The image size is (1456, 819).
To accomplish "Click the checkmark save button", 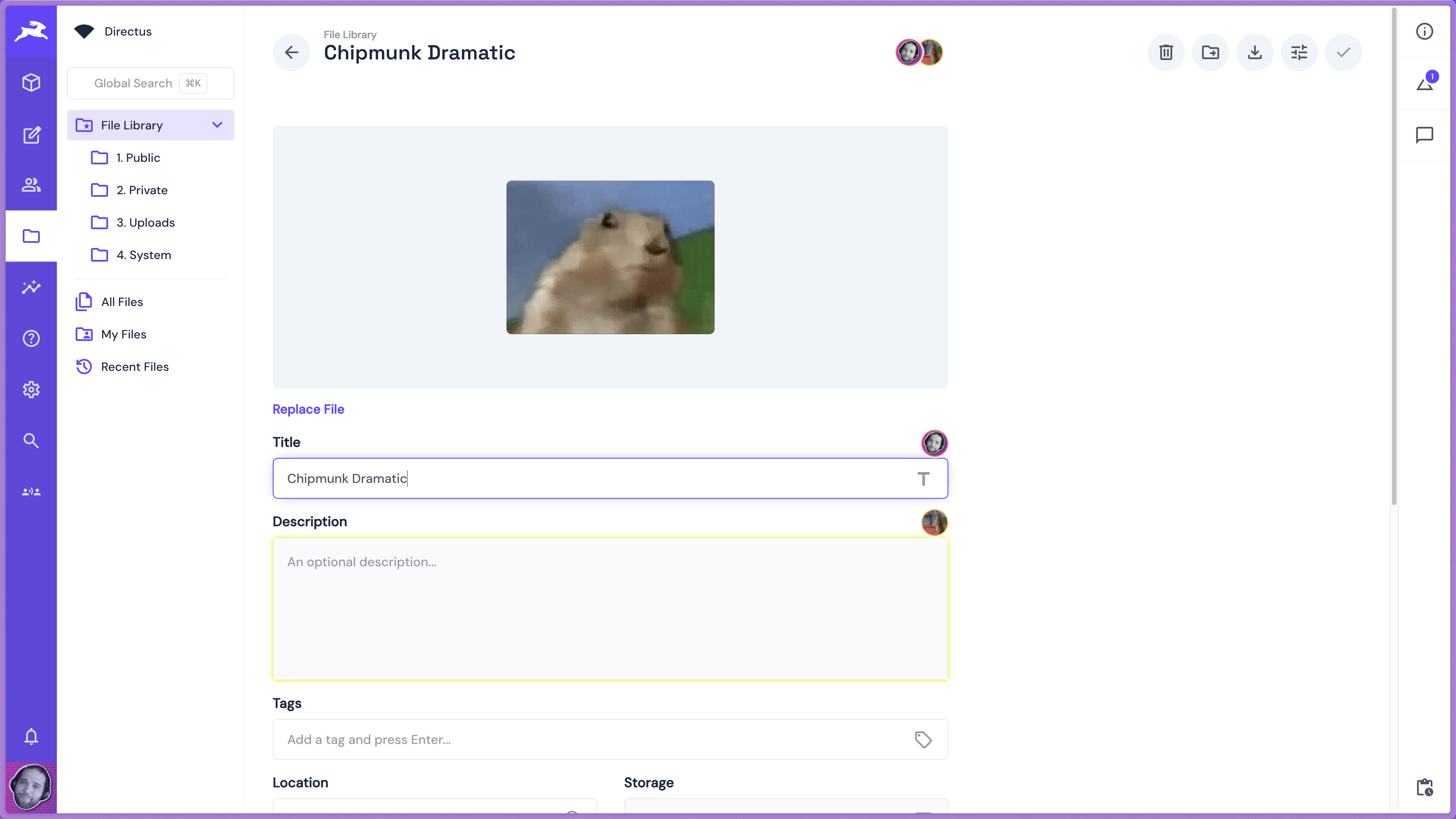I will click(x=1343, y=53).
